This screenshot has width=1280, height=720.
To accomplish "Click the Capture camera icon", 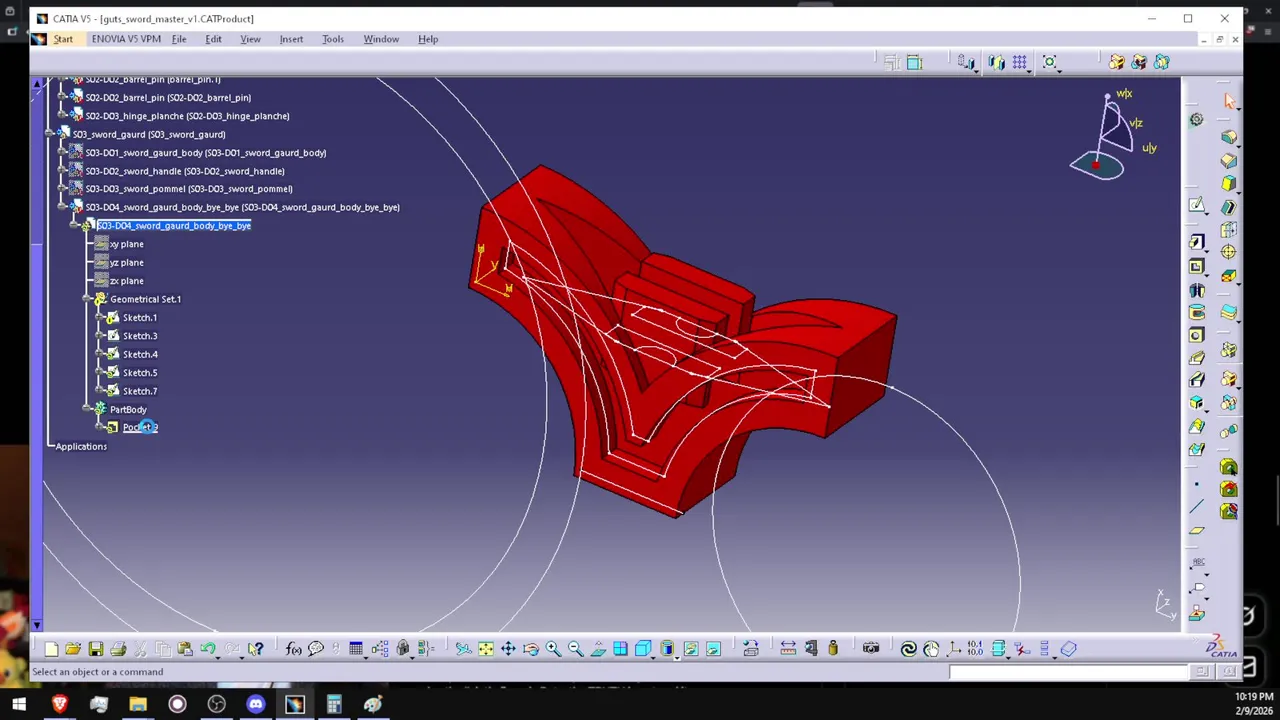I will tap(871, 649).
